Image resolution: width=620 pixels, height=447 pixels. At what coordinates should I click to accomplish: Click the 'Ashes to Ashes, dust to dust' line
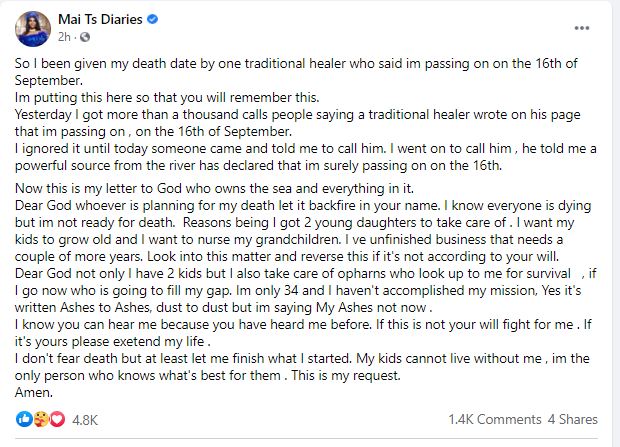tap(223, 307)
